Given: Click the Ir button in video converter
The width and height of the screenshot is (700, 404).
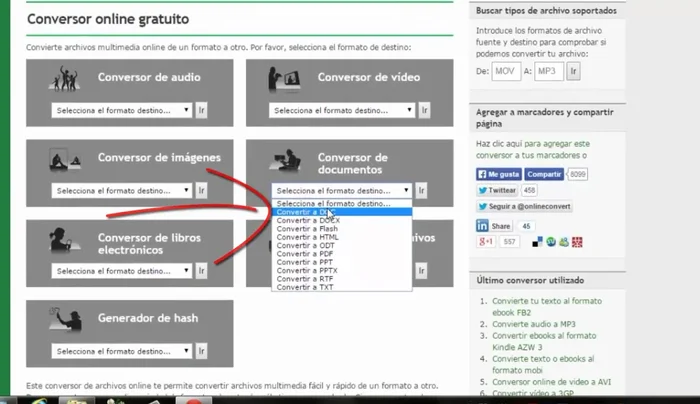Looking at the screenshot, I should click(424, 110).
